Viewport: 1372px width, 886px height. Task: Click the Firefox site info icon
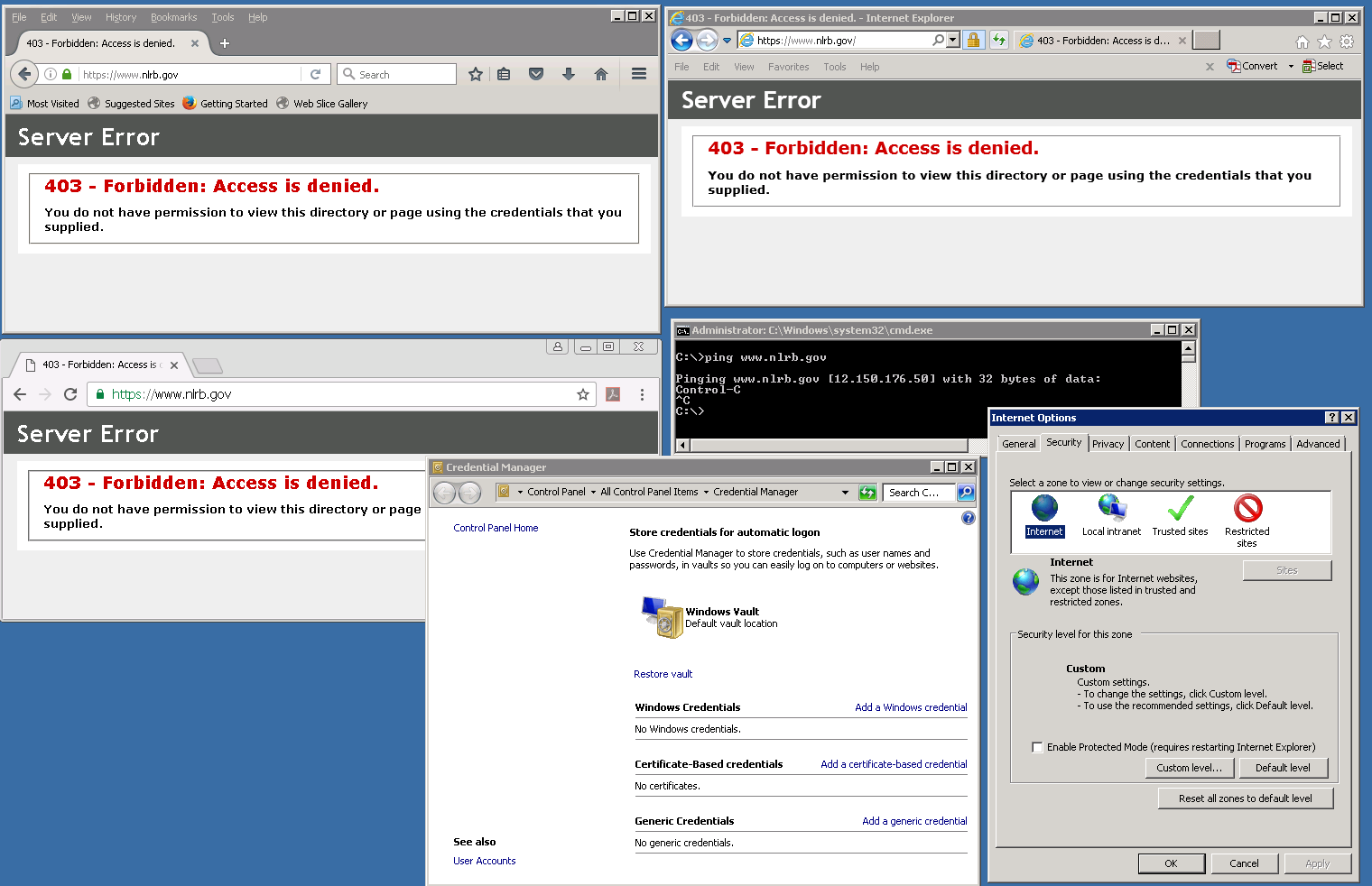coord(51,75)
